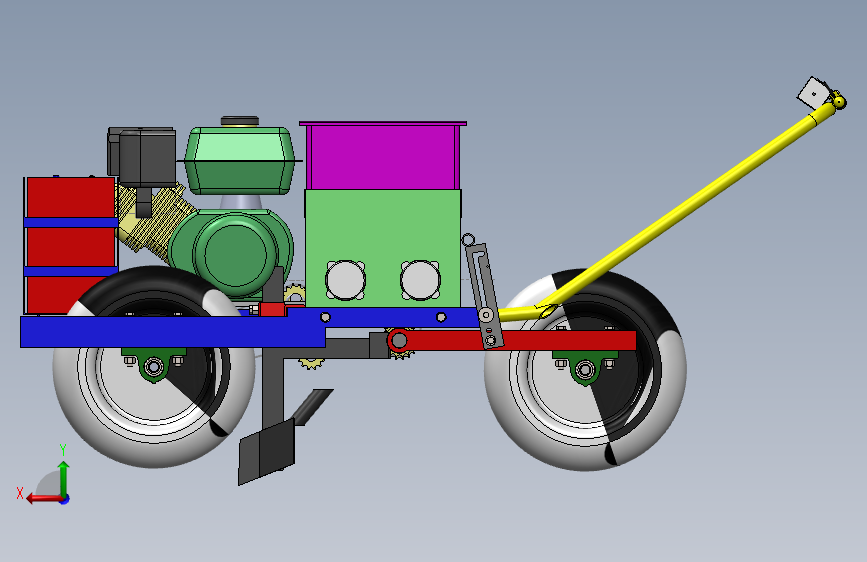Select the round dark green engine recoil cover
This screenshot has height=562, width=867.
pos(236,253)
